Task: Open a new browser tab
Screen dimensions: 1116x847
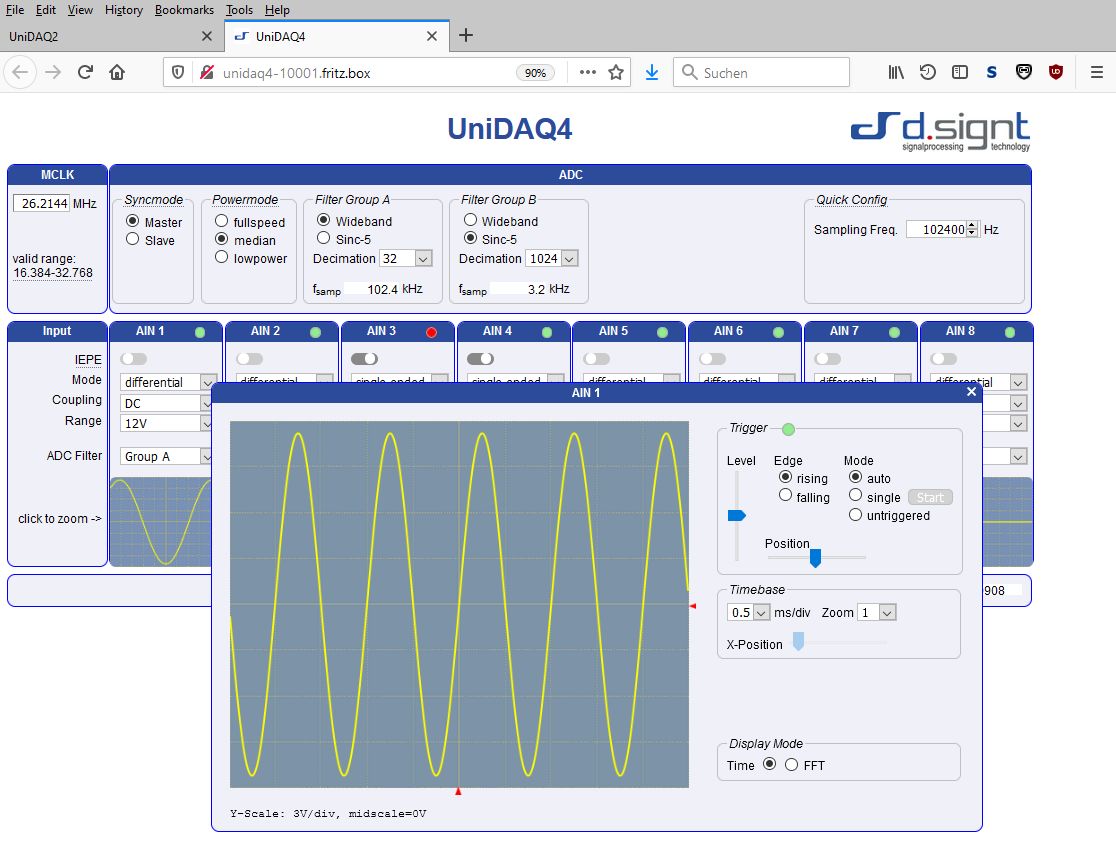Action: coord(465,36)
